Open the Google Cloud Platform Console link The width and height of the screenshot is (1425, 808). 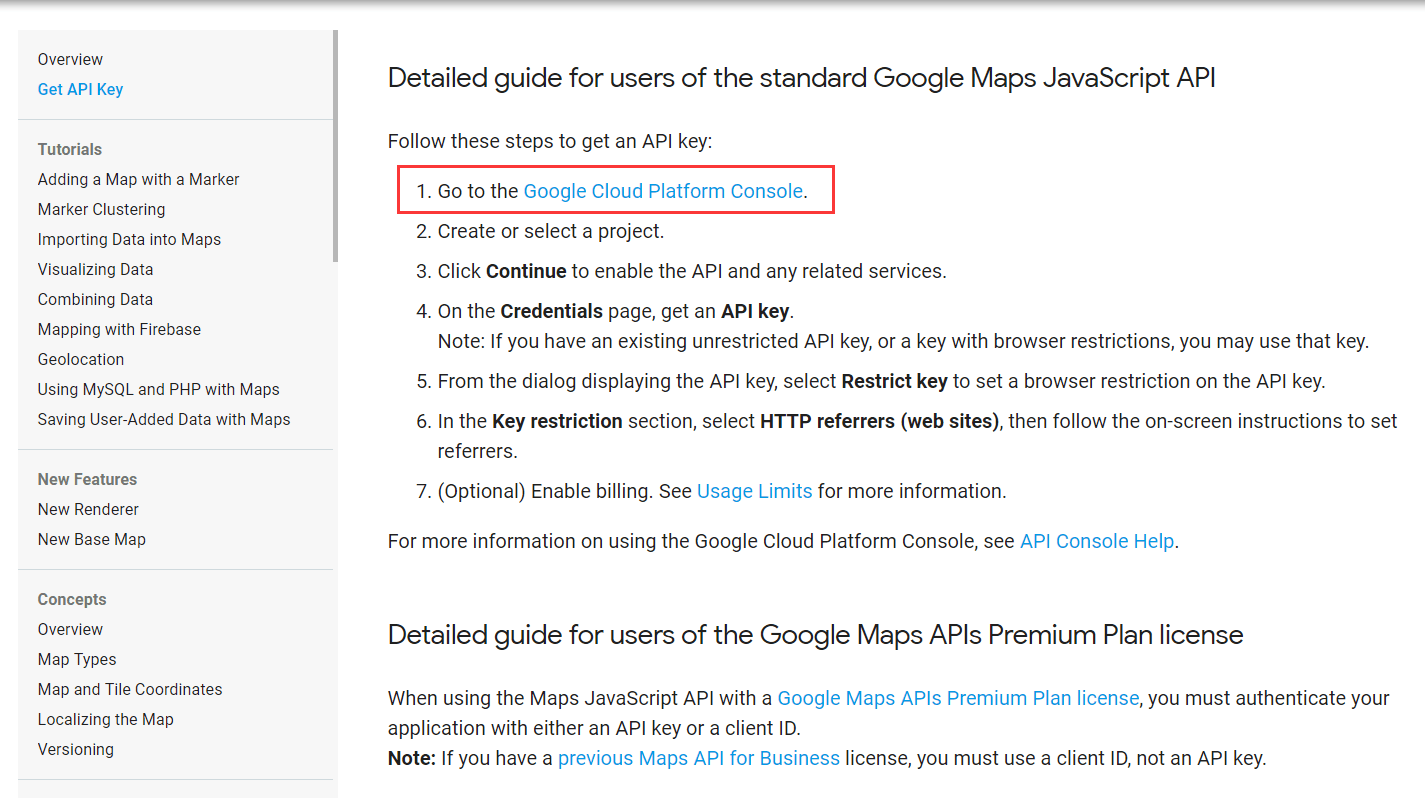663,191
